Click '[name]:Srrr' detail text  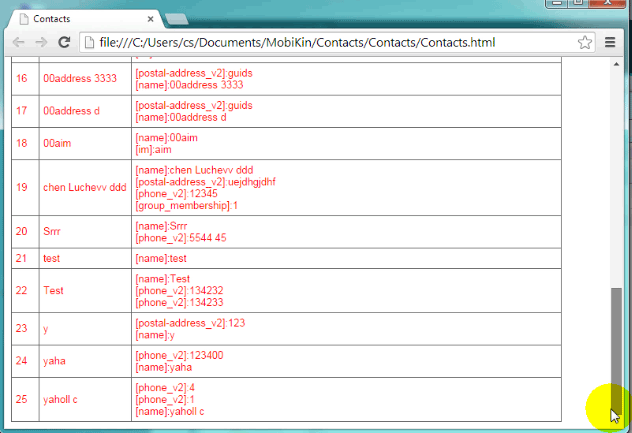point(161,226)
